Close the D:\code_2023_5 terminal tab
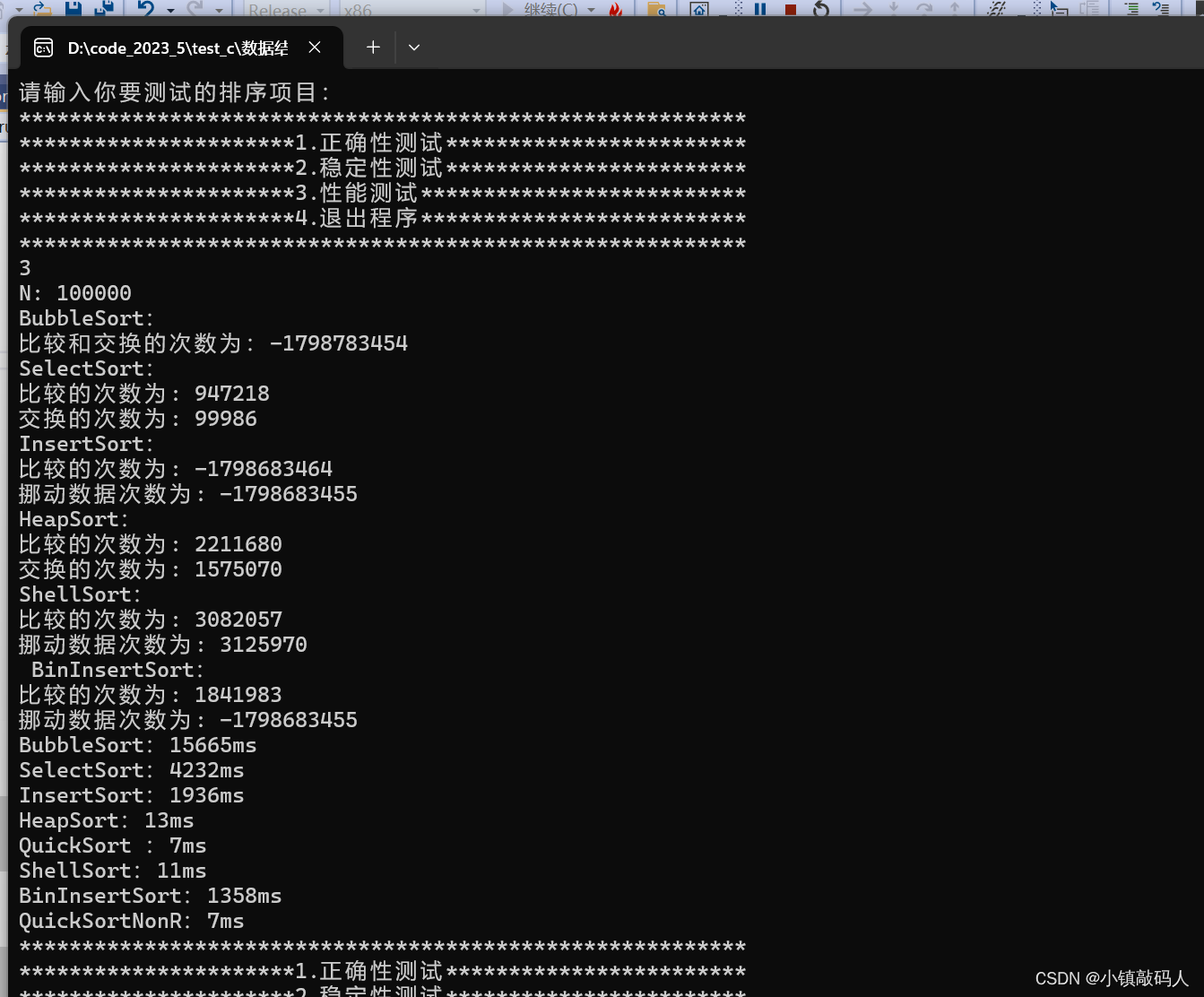1204x997 pixels. [x=315, y=48]
